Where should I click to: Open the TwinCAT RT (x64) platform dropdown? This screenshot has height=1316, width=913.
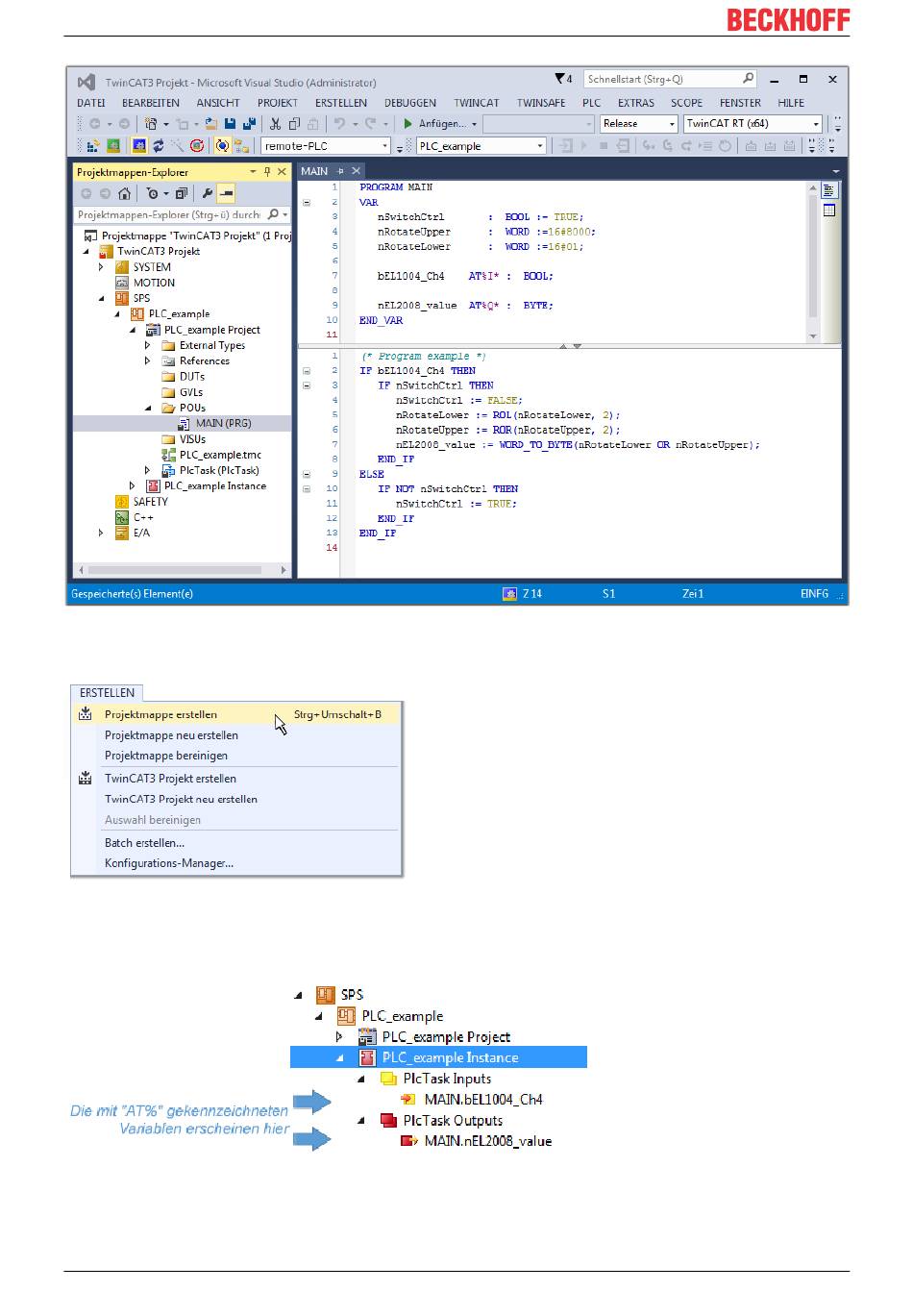[x=817, y=124]
